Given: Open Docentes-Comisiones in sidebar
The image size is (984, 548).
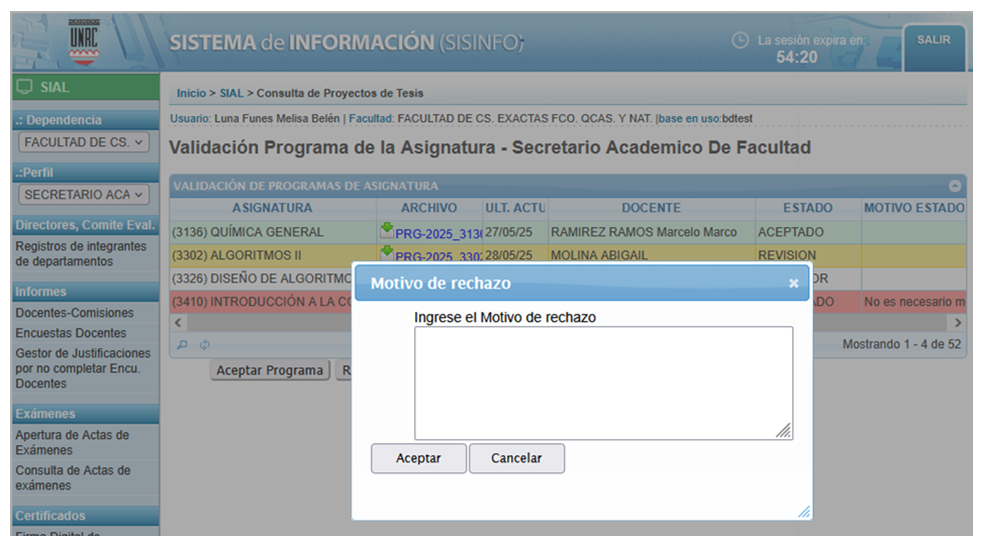Looking at the screenshot, I should click(x=74, y=313).
